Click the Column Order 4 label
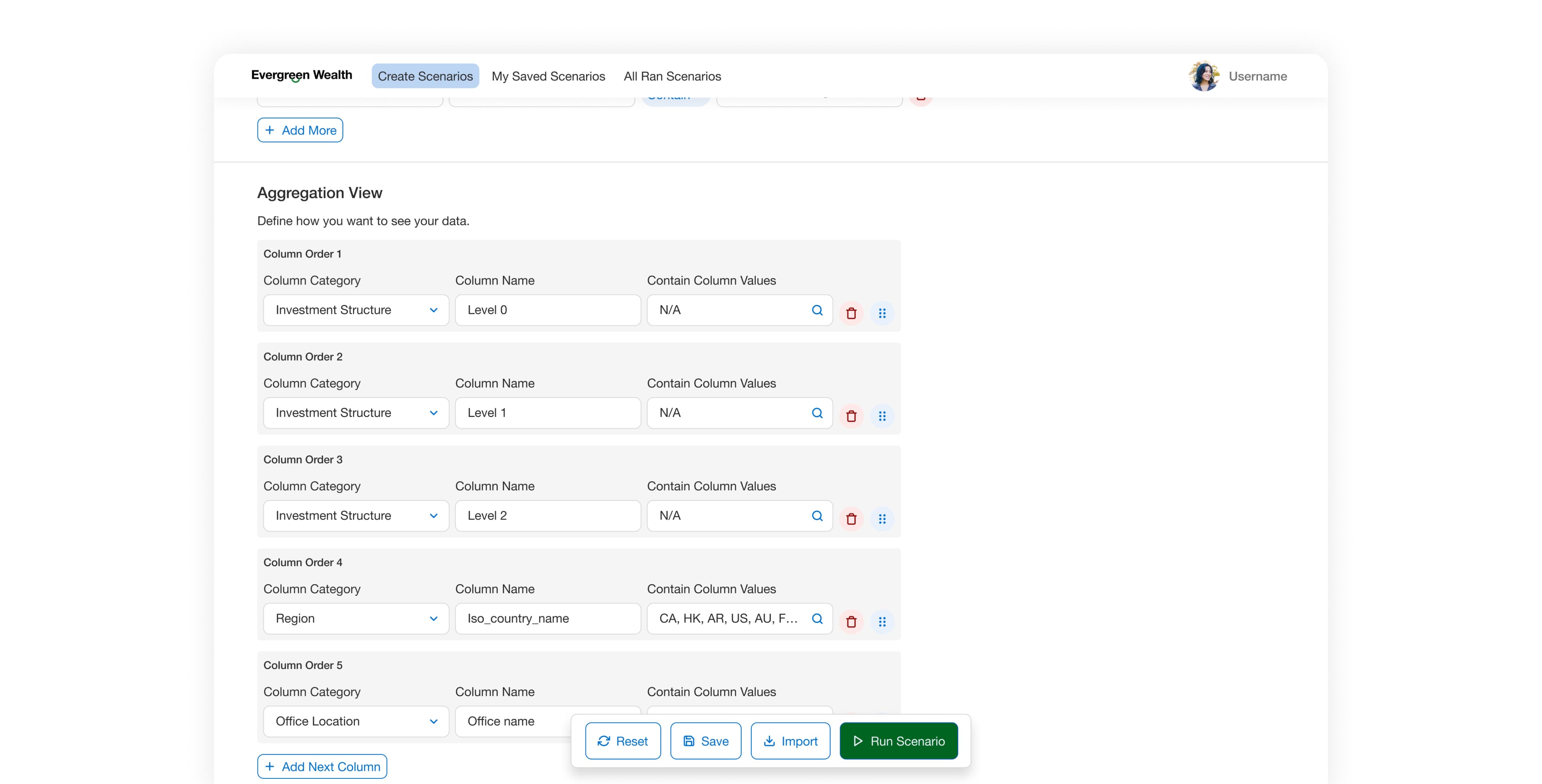1542x784 pixels. pyautogui.click(x=303, y=562)
